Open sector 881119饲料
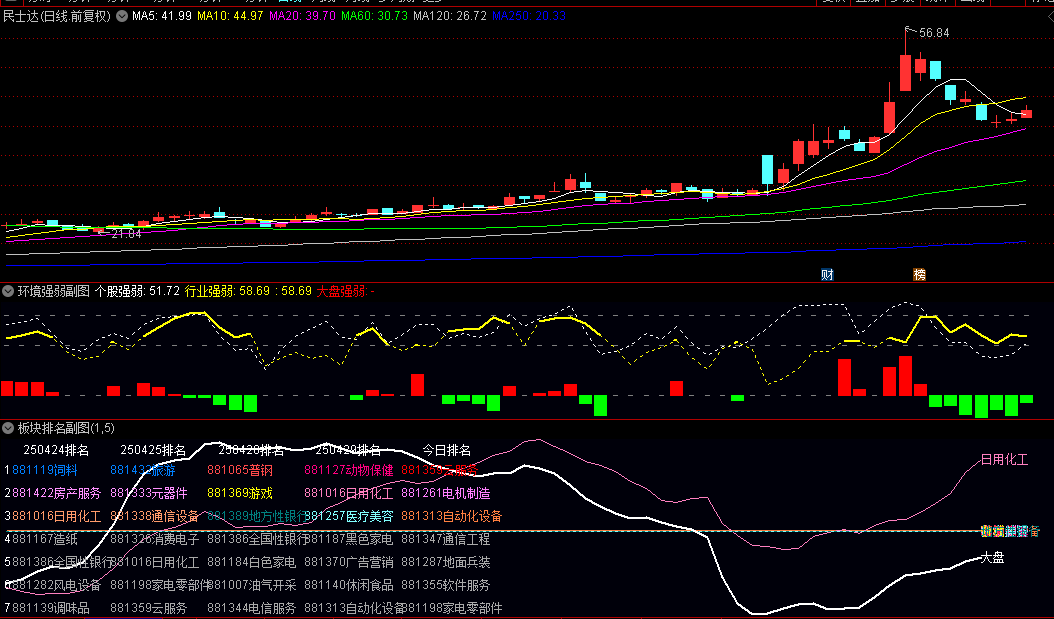Image resolution: width=1054 pixels, height=619 pixels. point(45,469)
